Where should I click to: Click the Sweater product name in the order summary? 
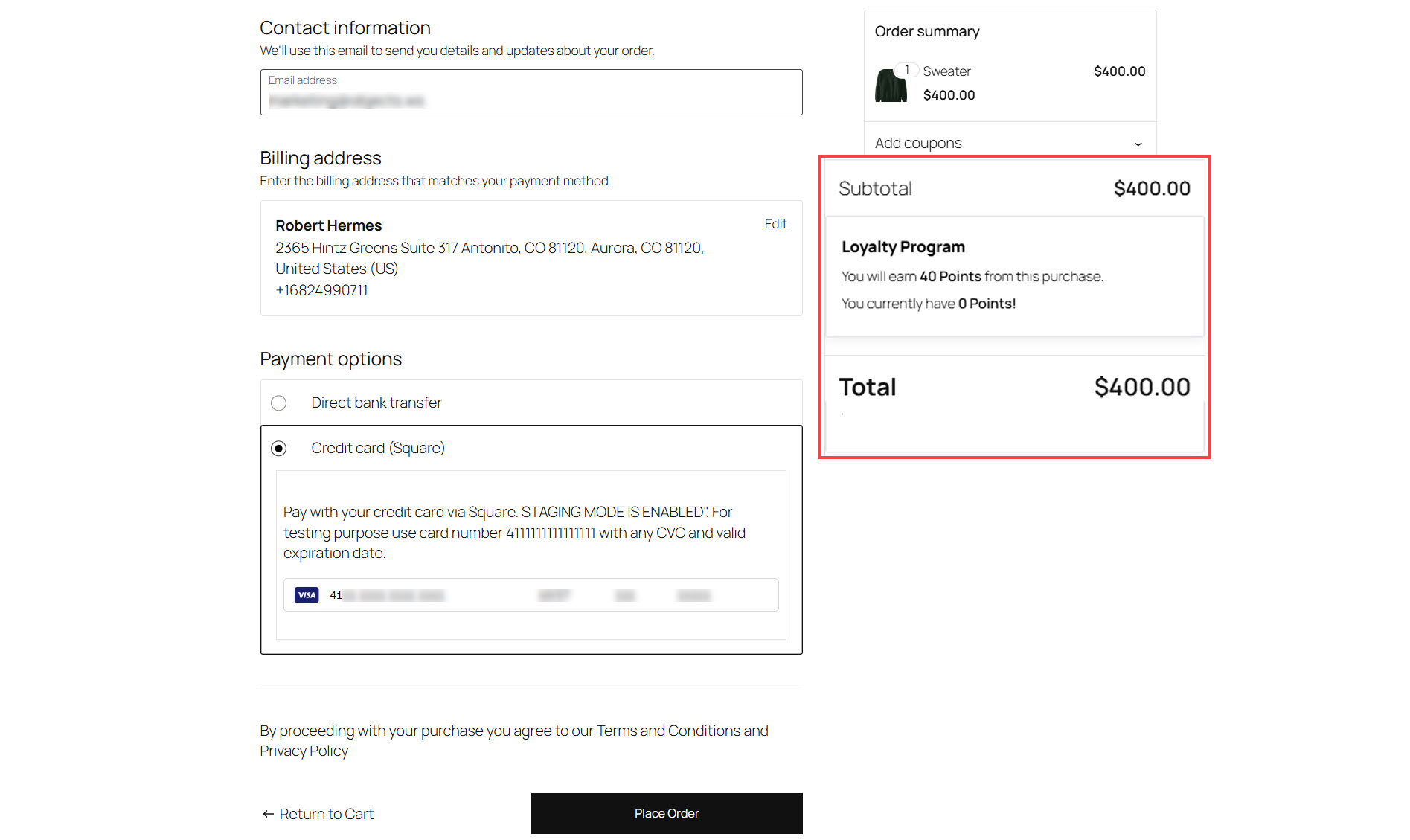(946, 71)
